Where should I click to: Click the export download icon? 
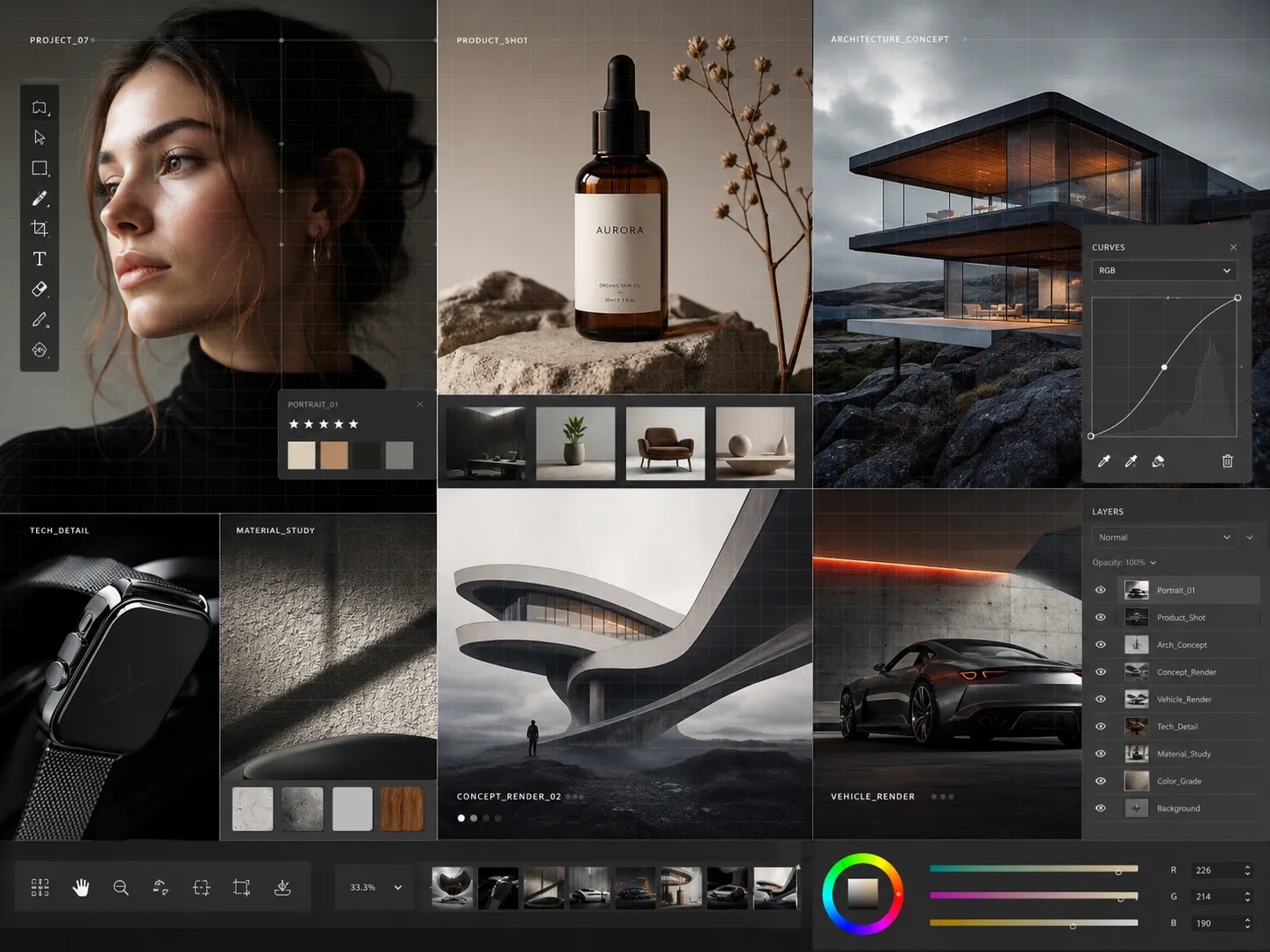[282, 888]
